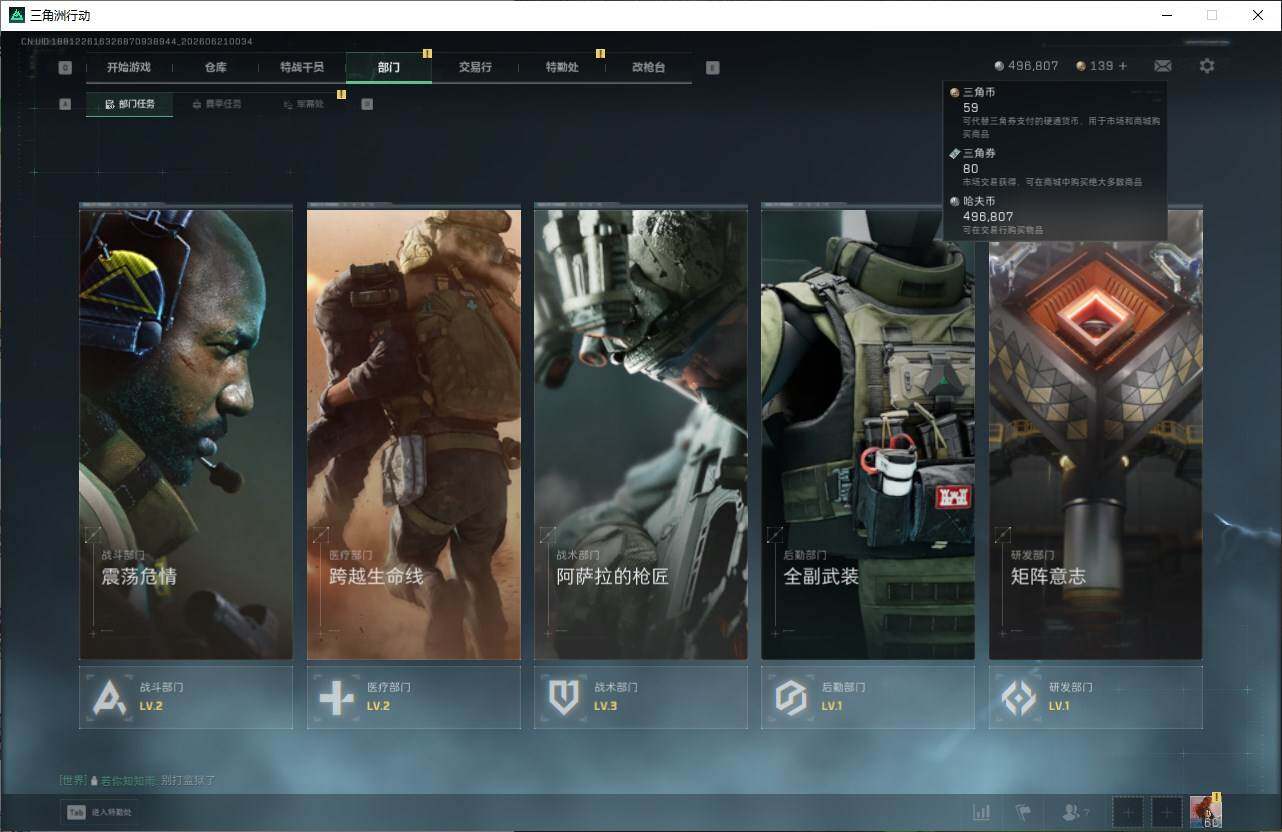Viewport: 1282px width, 832px height.
Task: Open the settings gear
Action: [x=1207, y=66]
